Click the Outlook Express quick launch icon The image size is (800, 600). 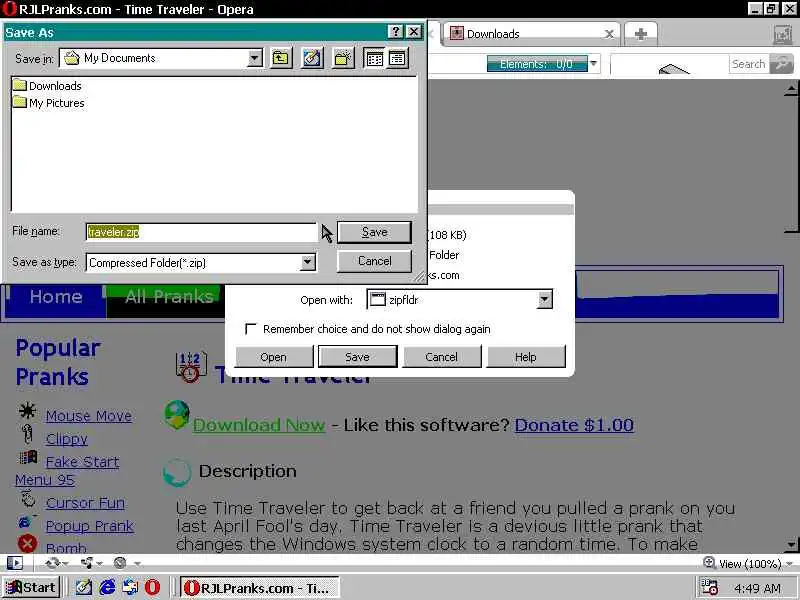(x=130, y=587)
